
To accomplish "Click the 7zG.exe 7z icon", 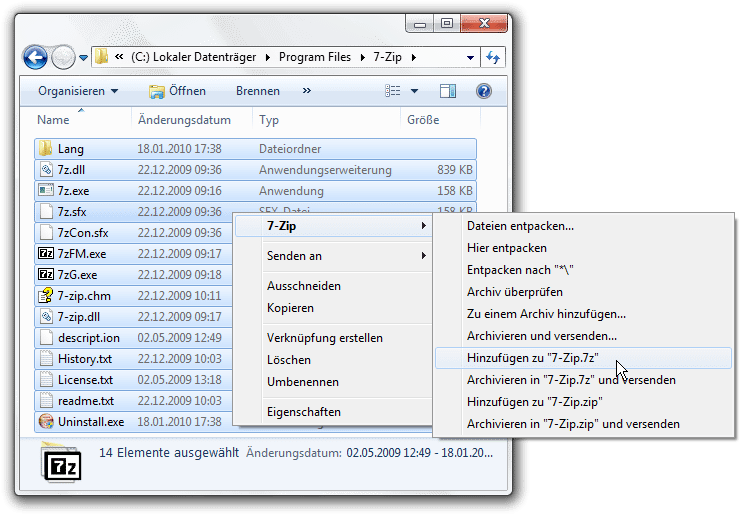I will [x=46, y=274].
